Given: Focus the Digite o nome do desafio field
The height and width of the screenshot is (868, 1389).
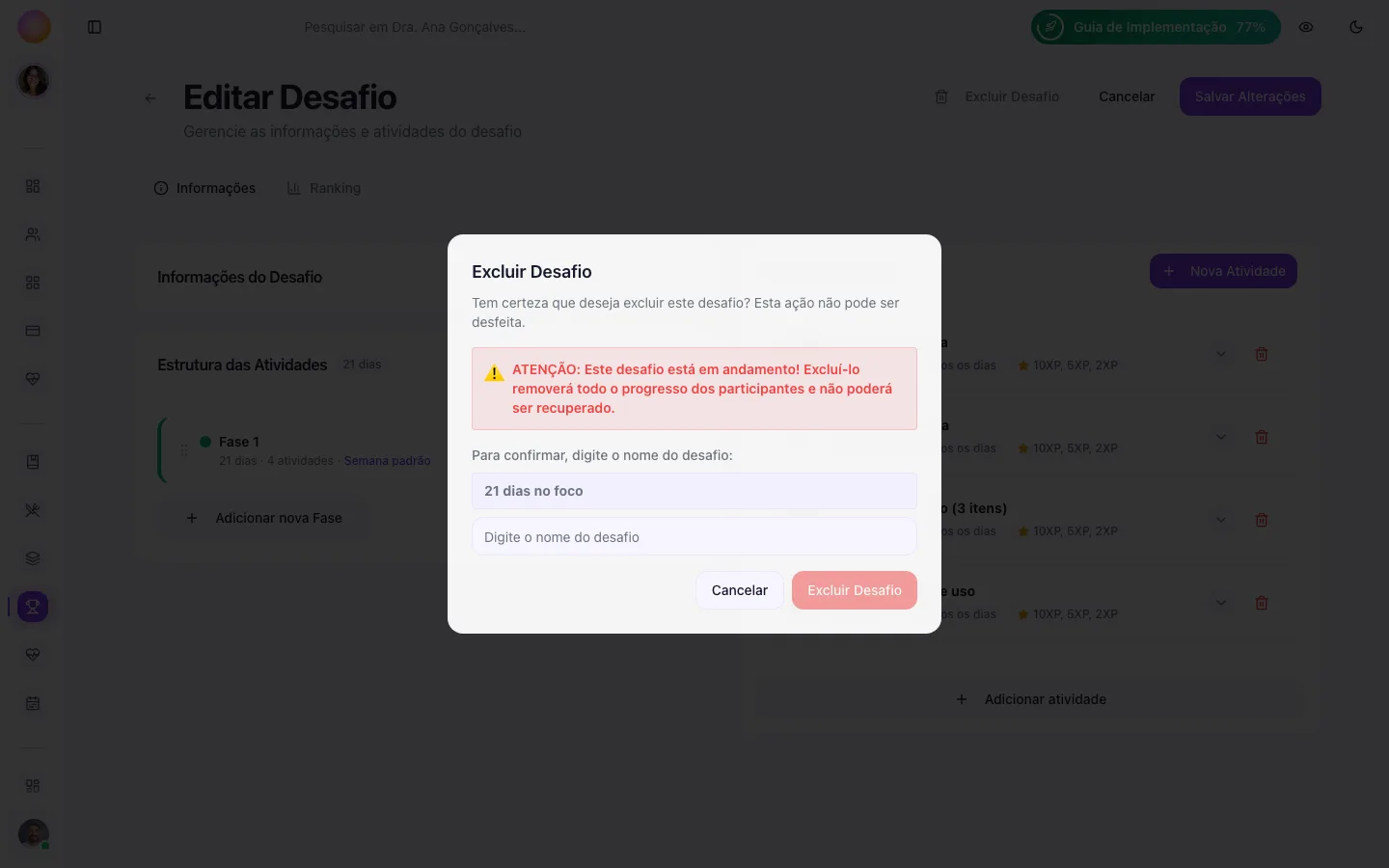Looking at the screenshot, I should [694, 536].
